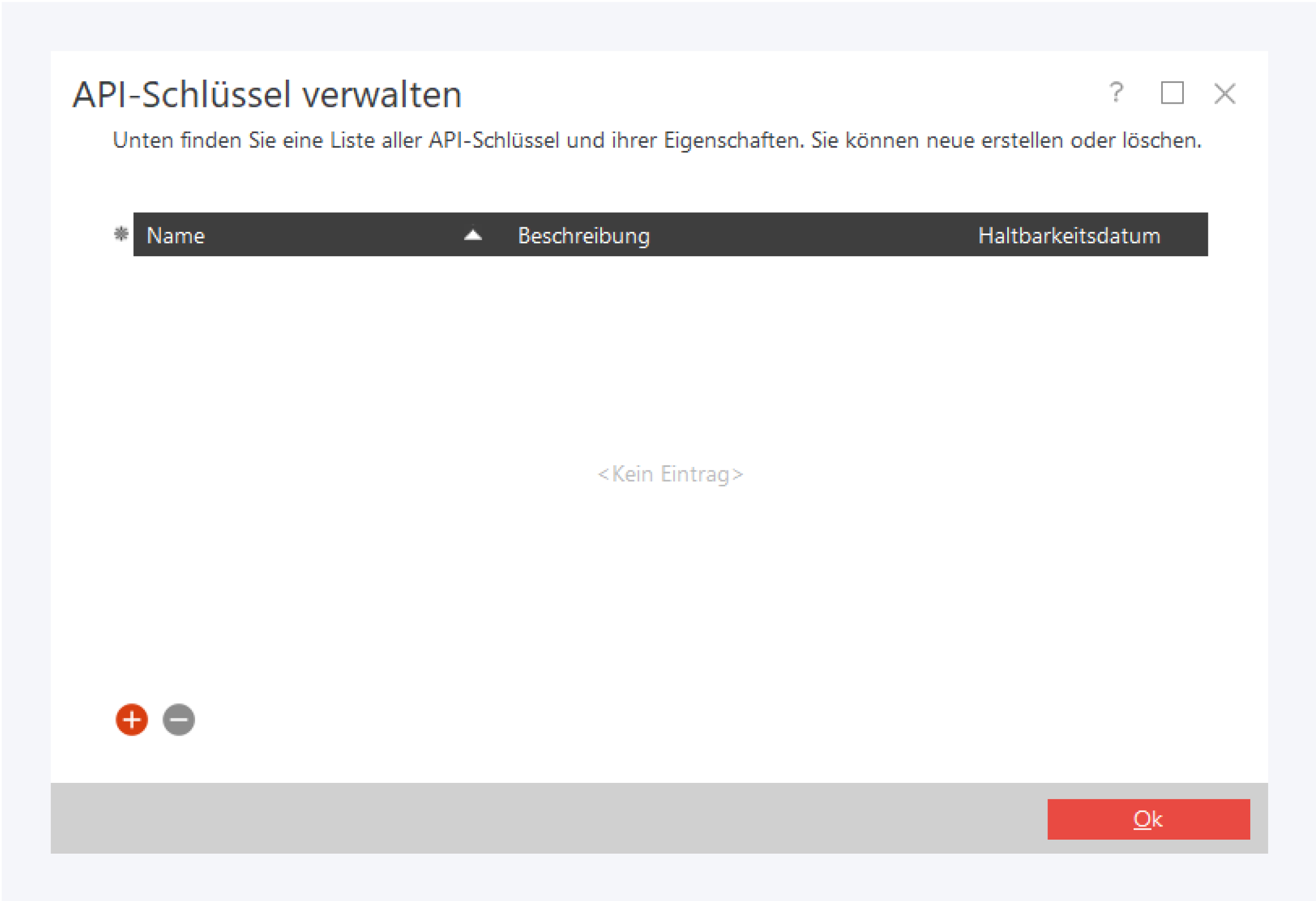Click empty list area below Kein Eintrag
Image resolution: width=1316 pixels, height=901 pixels.
[x=670, y=594]
